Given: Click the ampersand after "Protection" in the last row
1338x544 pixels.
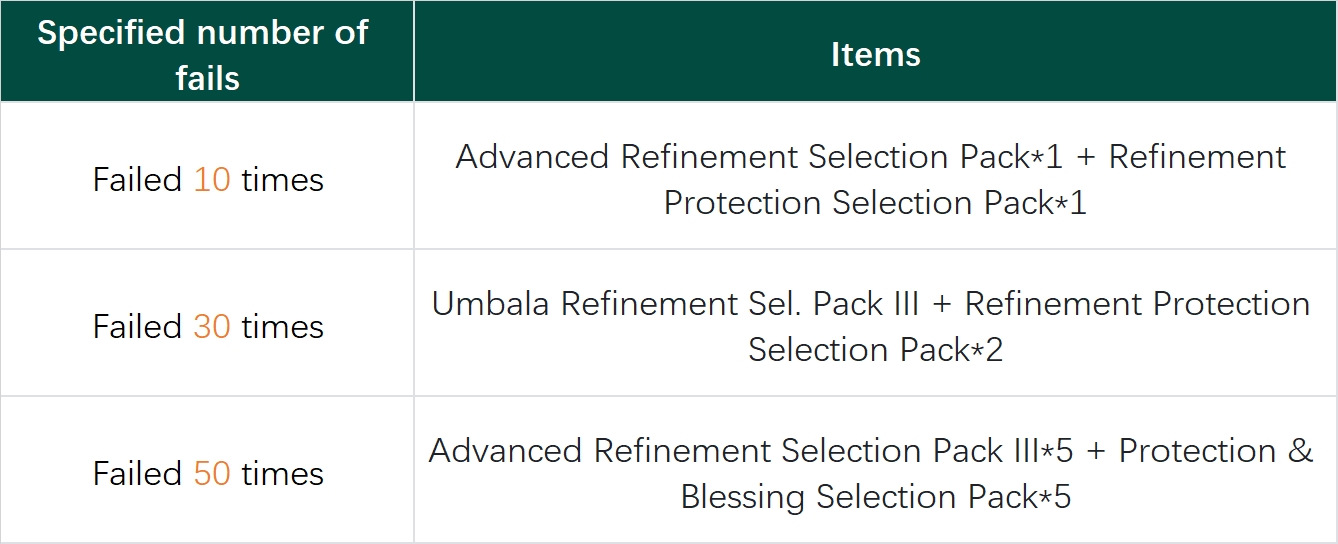Looking at the screenshot, I should click(1300, 451).
